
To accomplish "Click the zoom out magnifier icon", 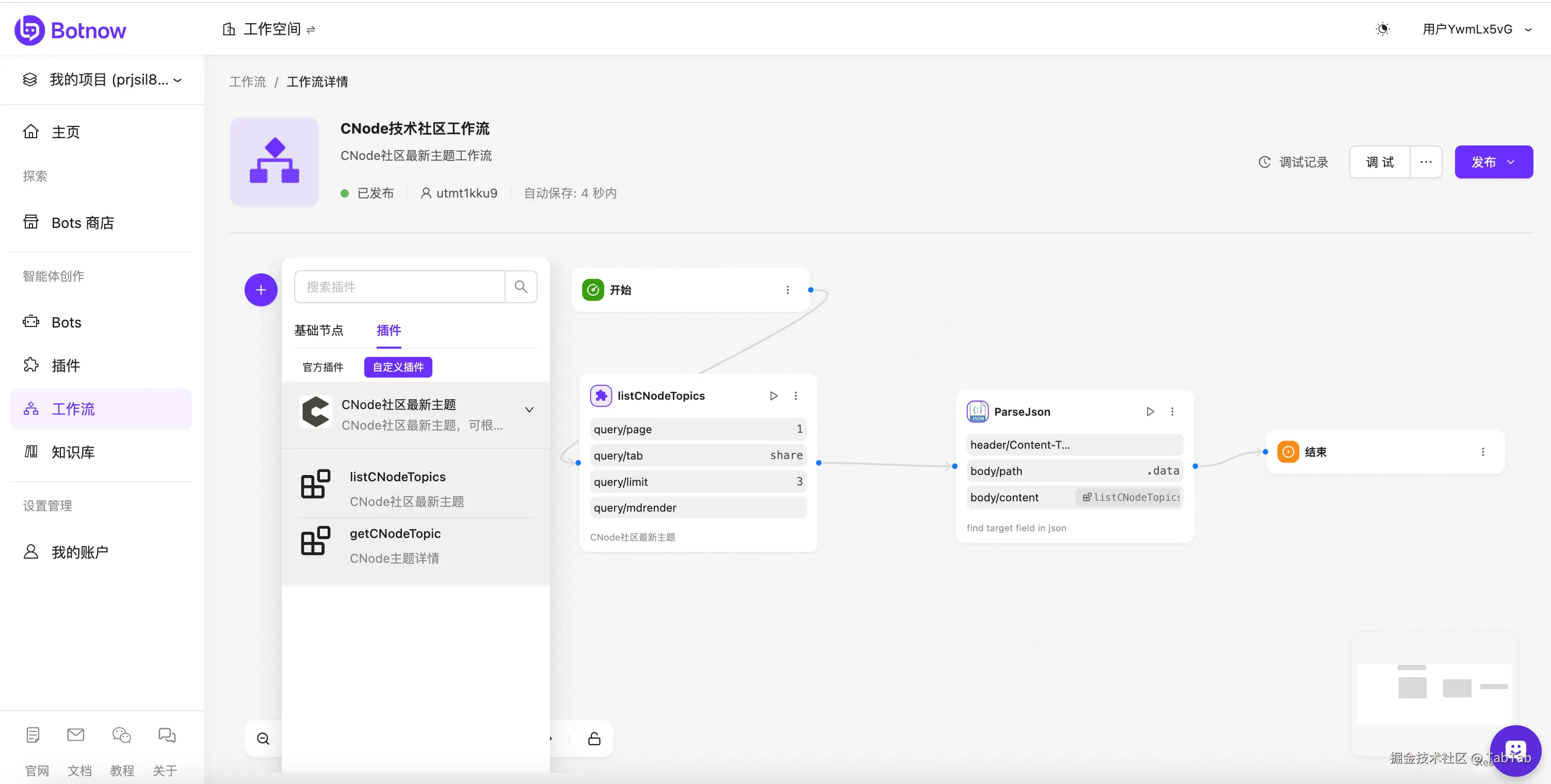I will (x=263, y=739).
